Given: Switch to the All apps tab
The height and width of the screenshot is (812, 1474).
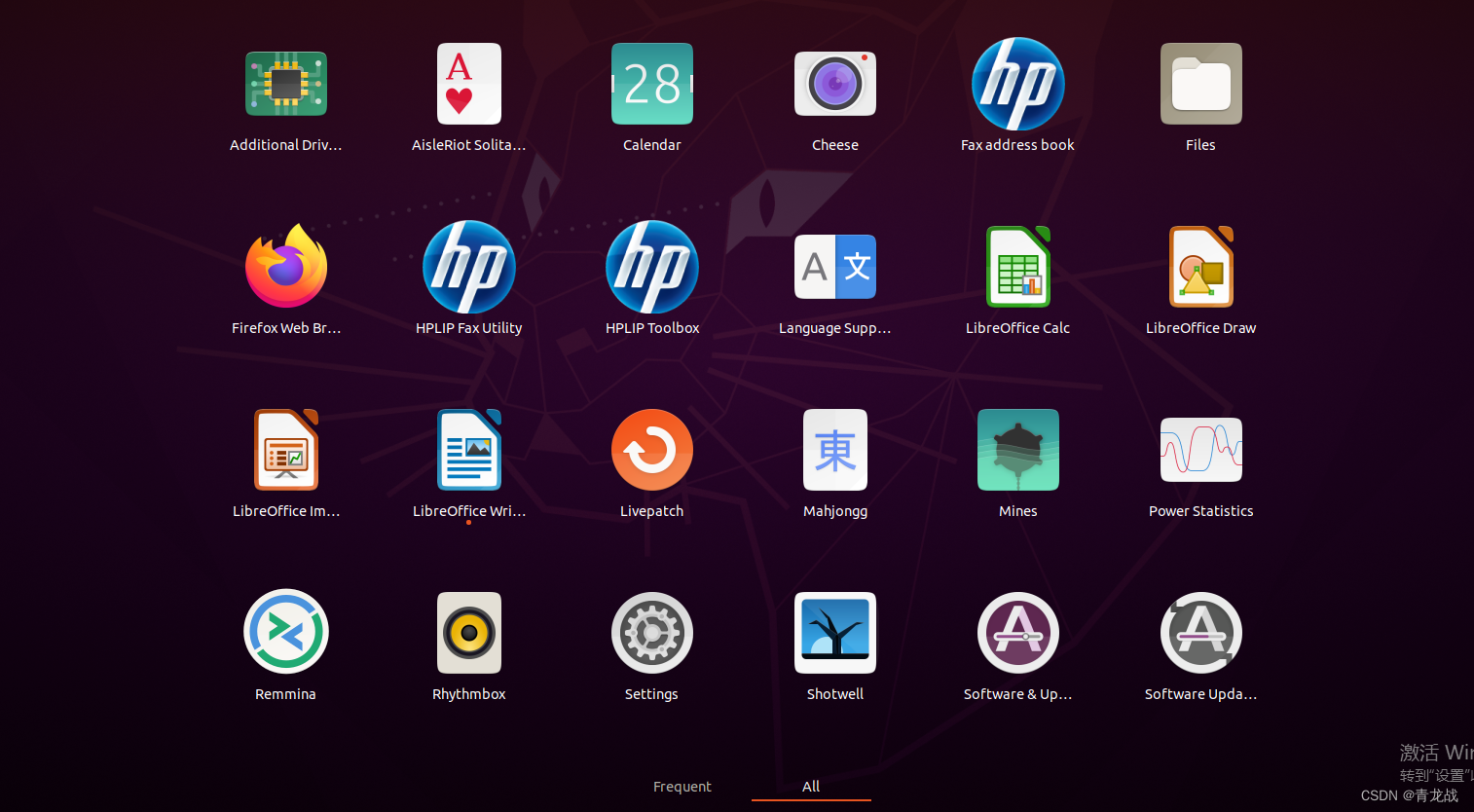Looking at the screenshot, I should click(x=811, y=787).
